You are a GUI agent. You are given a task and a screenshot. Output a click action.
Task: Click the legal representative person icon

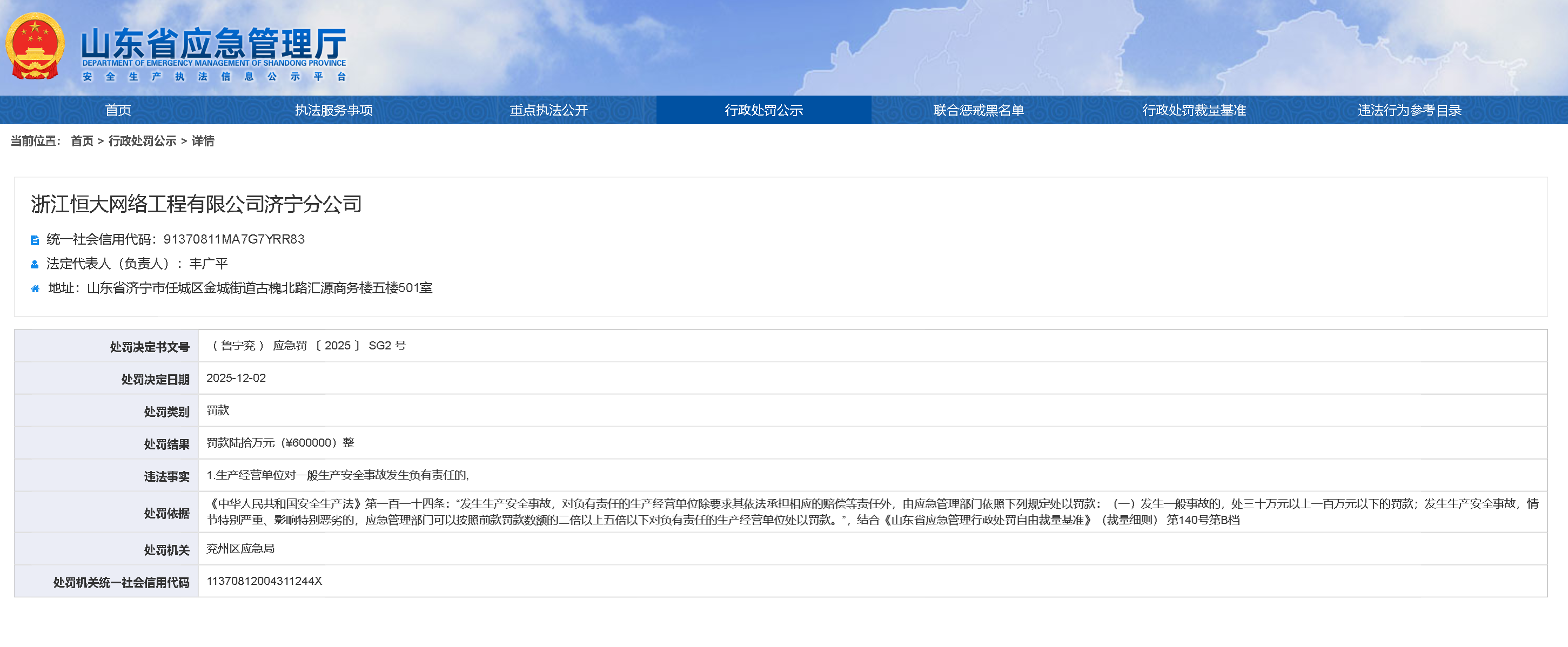point(35,265)
